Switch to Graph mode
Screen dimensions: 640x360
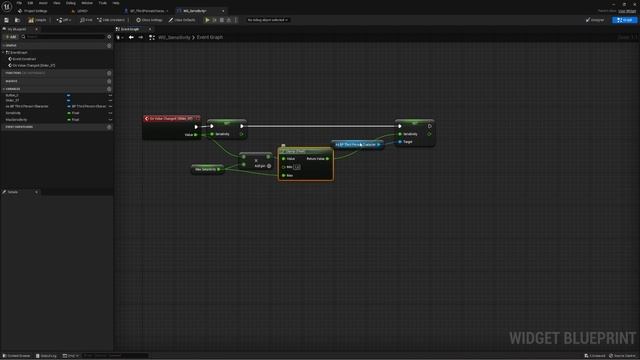pos(625,20)
